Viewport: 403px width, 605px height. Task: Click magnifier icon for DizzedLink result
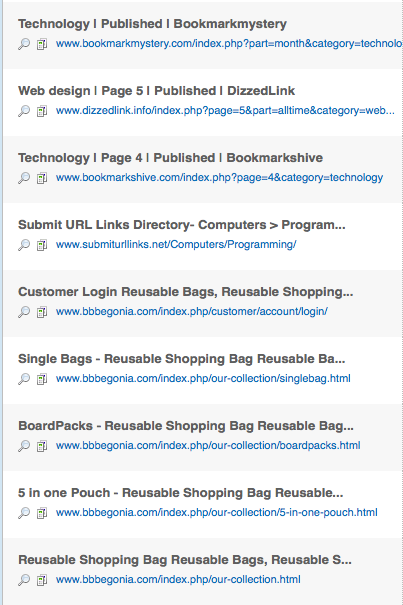tap(24, 111)
